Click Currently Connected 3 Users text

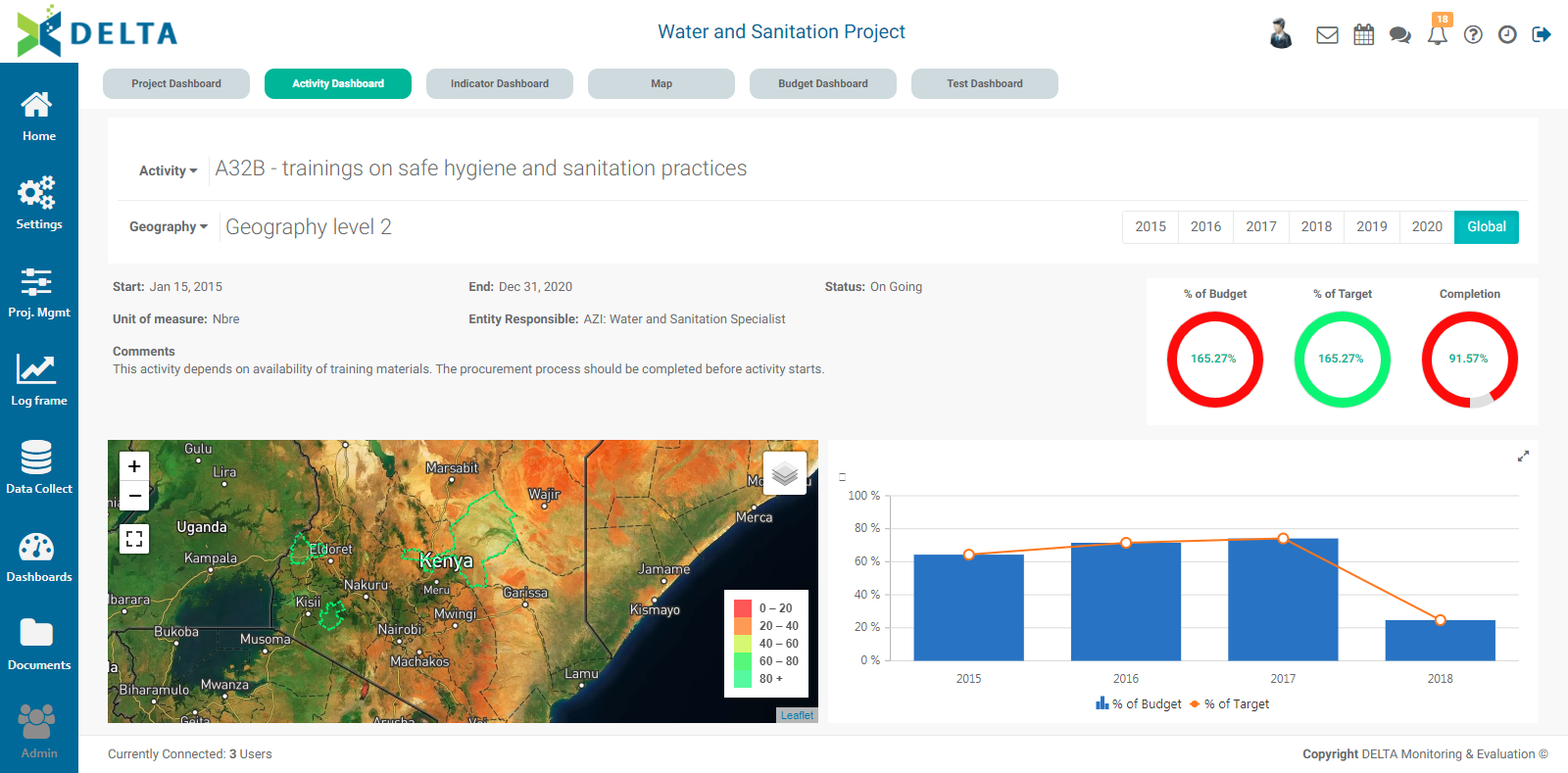(190, 754)
